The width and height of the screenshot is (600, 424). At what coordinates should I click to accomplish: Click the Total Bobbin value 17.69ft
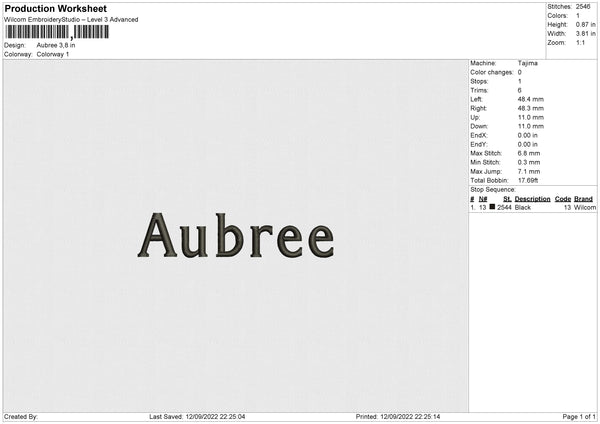click(x=528, y=180)
